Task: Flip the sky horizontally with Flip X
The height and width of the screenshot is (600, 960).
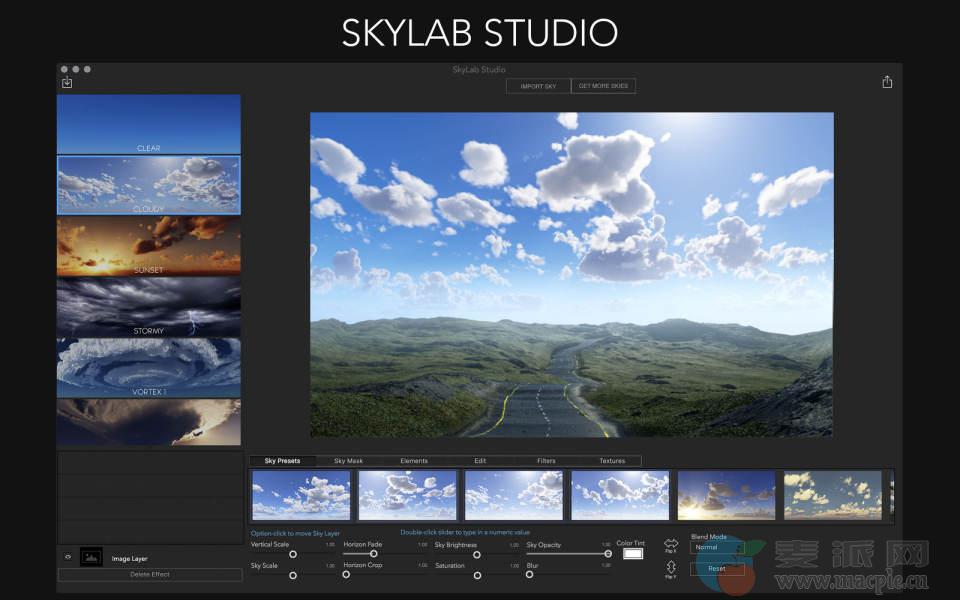Action: (x=671, y=544)
